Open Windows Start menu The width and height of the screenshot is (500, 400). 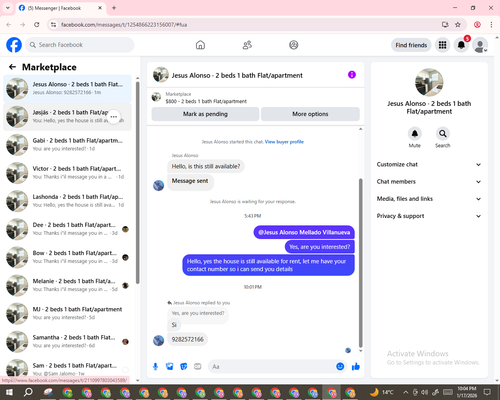[9, 392]
